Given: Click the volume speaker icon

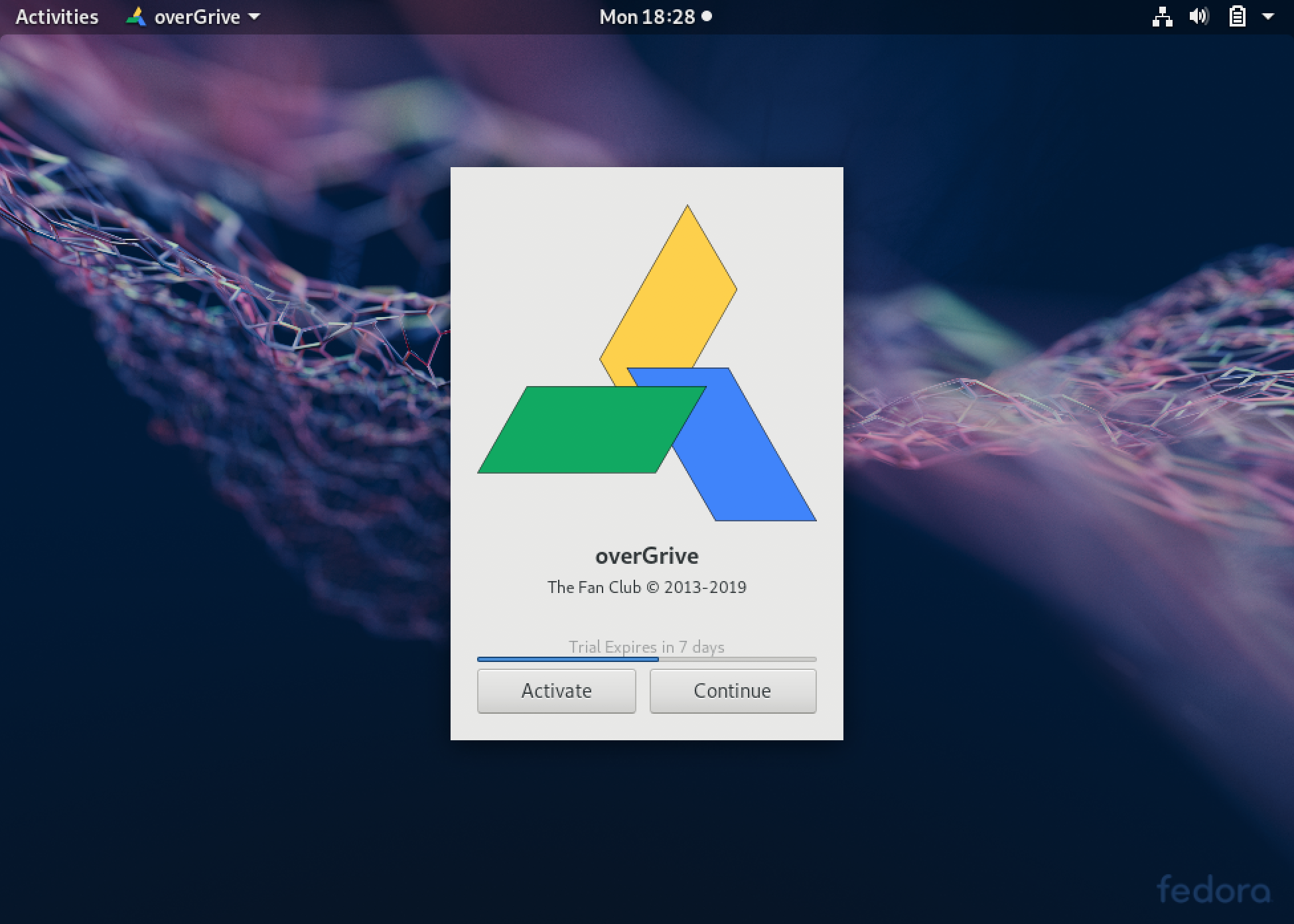Looking at the screenshot, I should click(x=1199, y=17).
